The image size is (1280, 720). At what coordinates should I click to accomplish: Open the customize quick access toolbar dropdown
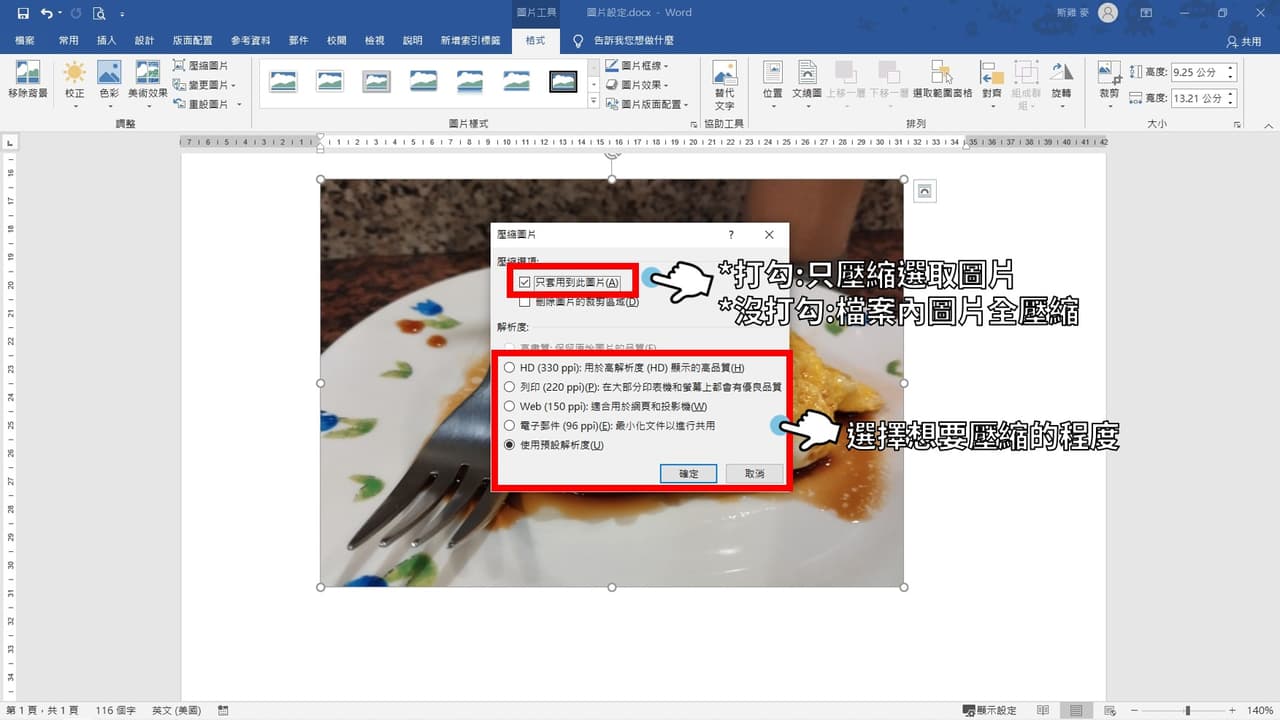click(122, 14)
